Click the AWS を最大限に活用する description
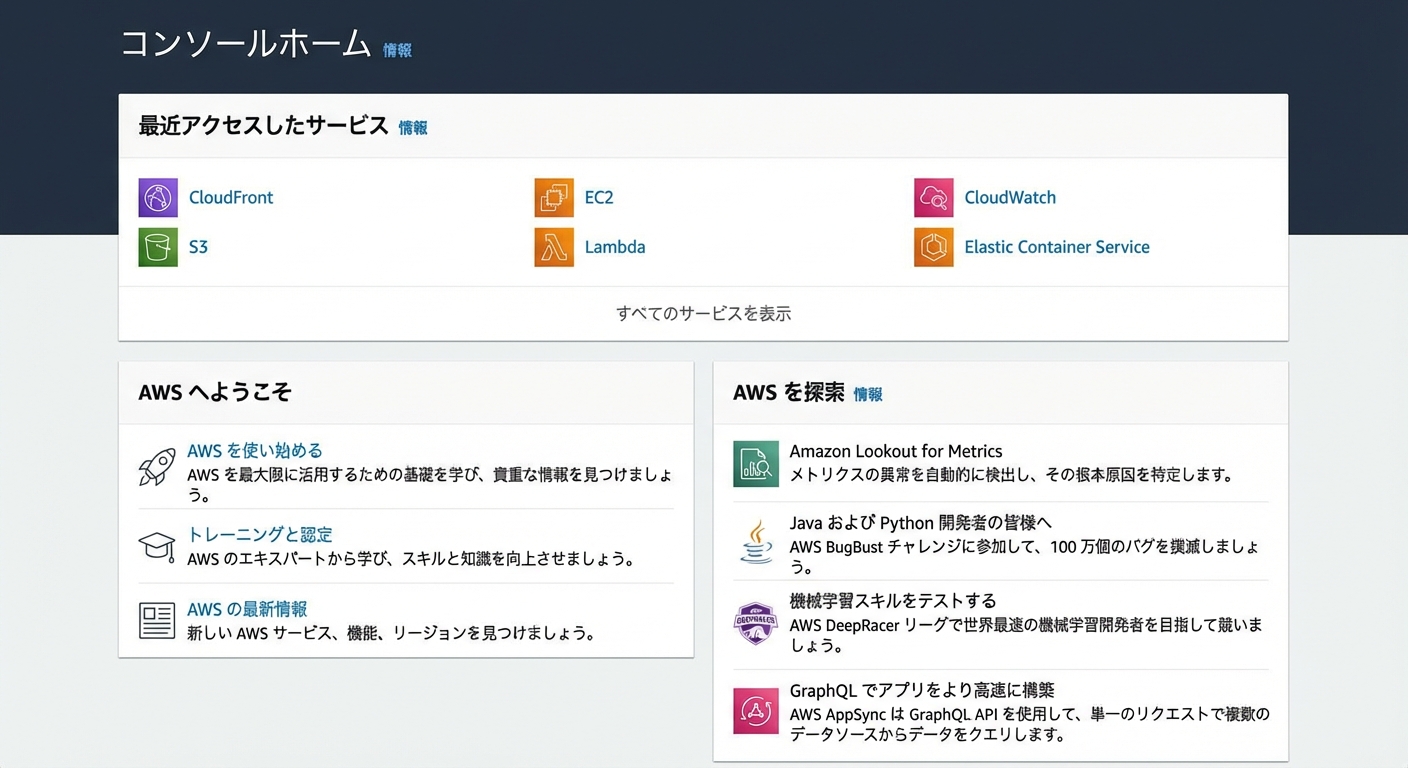The width and height of the screenshot is (1408, 768). click(430, 484)
